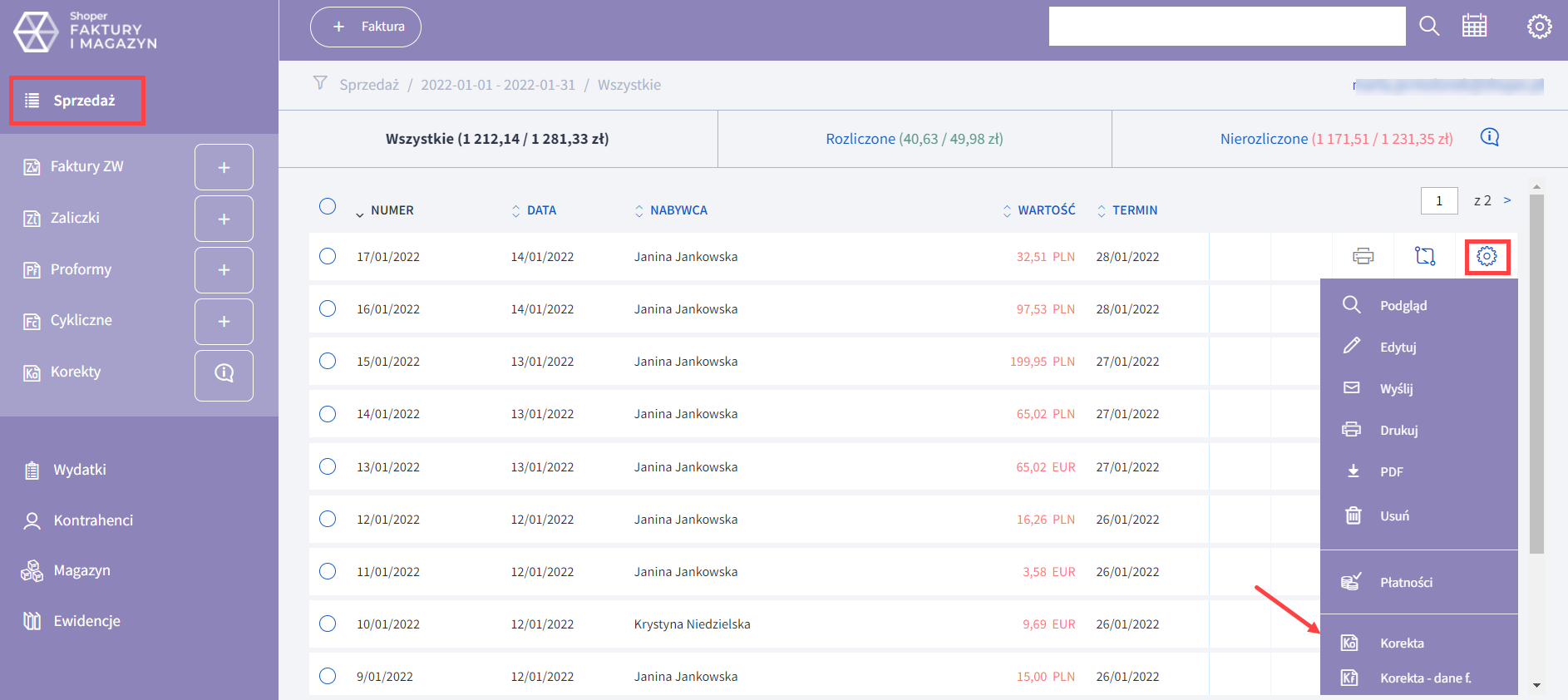Select invoice 10/01/2022 checkbox
1568x700 pixels.
click(x=328, y=624)
